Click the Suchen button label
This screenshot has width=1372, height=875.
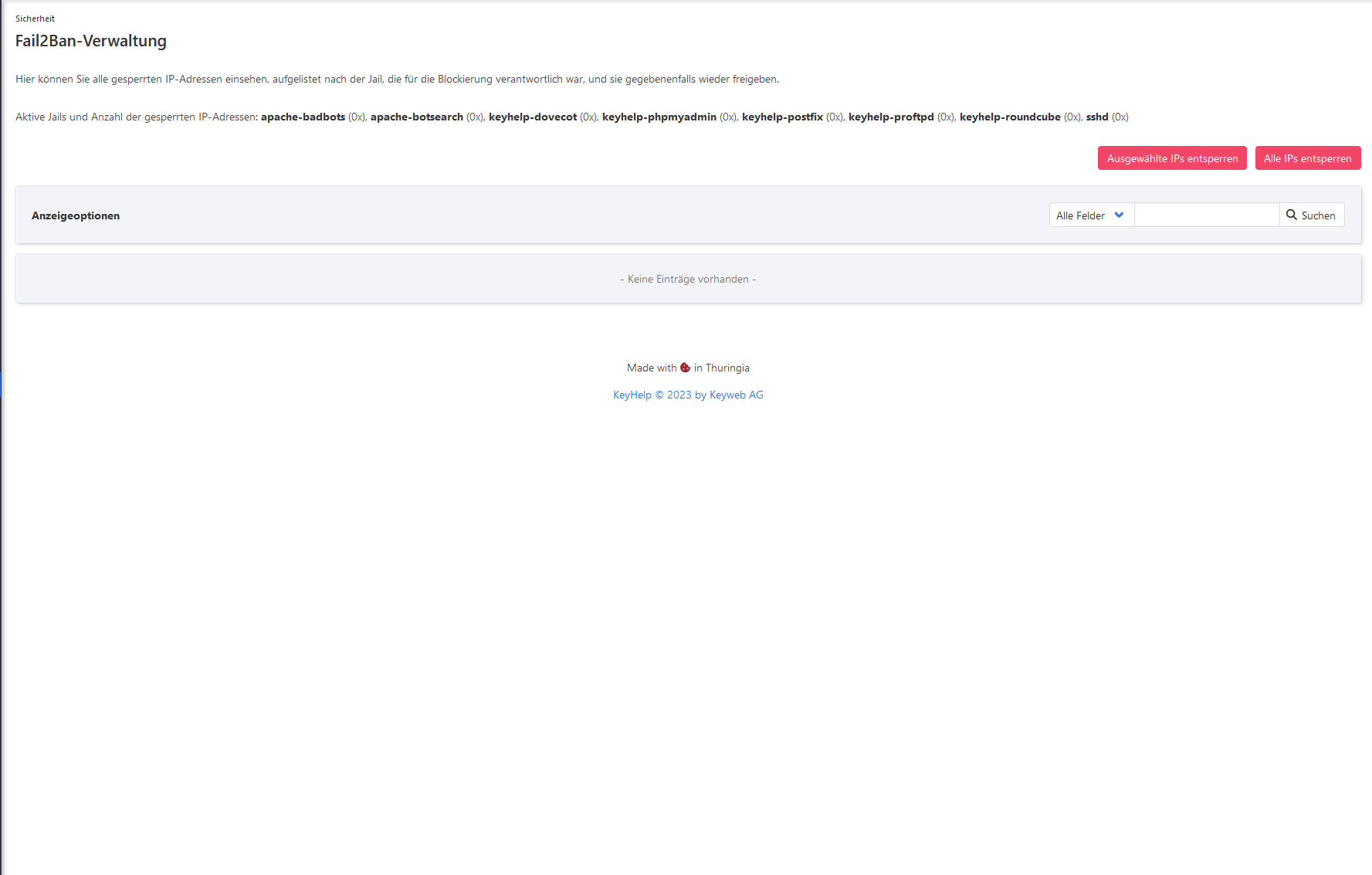[x=1318, y=215]
